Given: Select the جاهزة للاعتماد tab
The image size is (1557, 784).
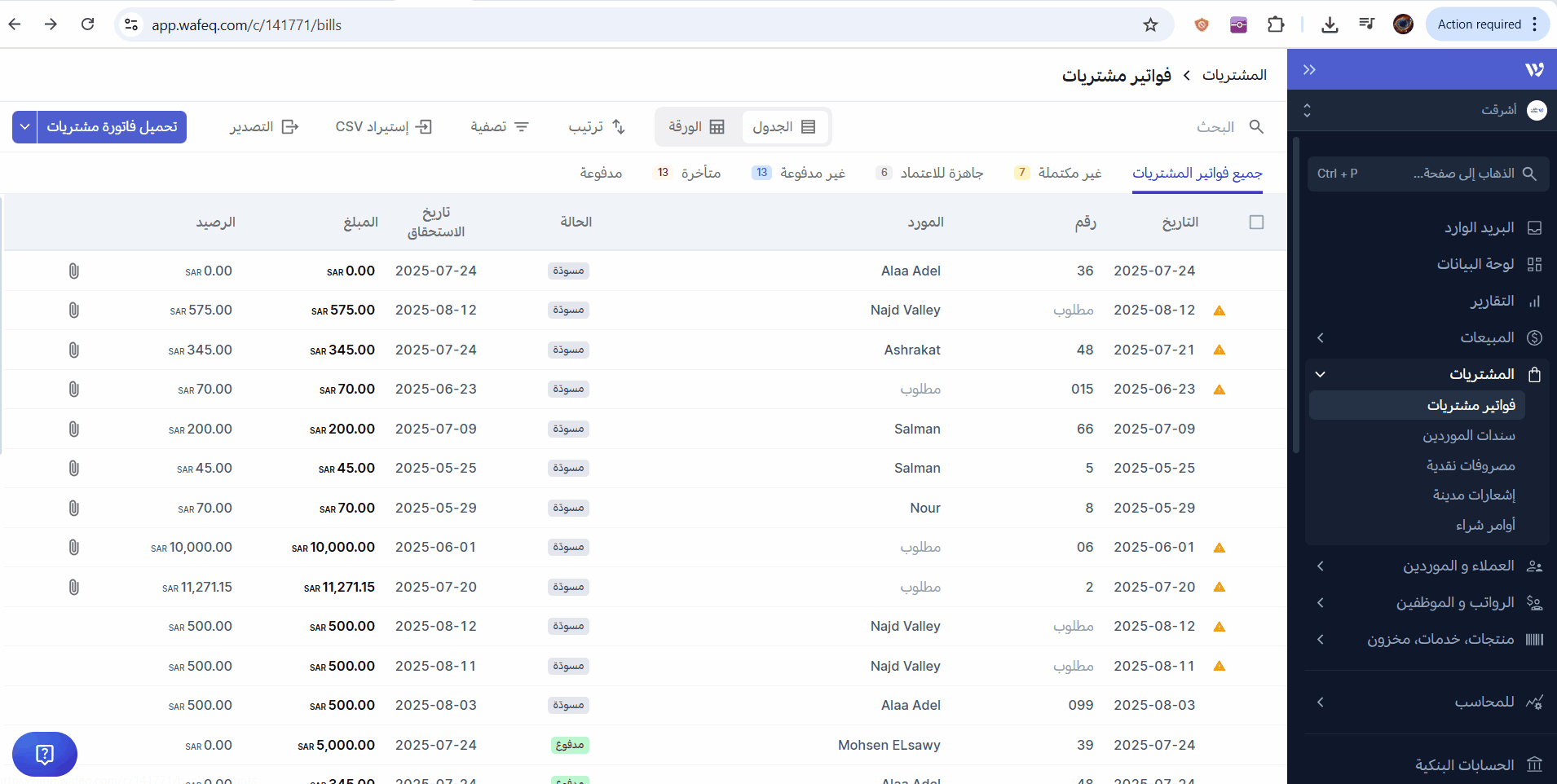Looking at the screenshot, I should [941, 173].
